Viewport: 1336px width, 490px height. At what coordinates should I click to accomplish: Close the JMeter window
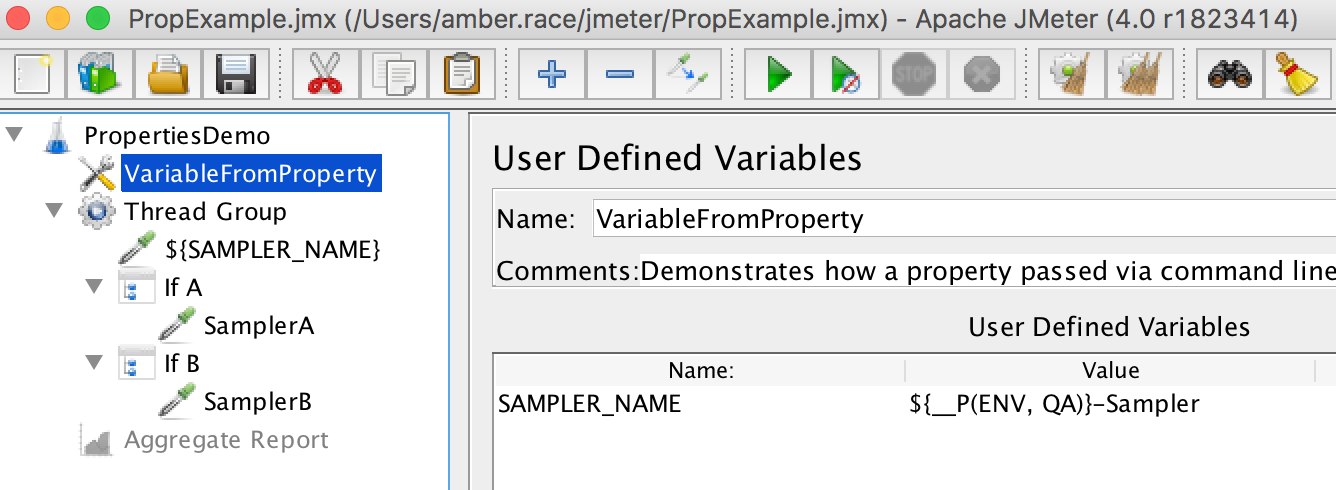[x=20, y=18]
